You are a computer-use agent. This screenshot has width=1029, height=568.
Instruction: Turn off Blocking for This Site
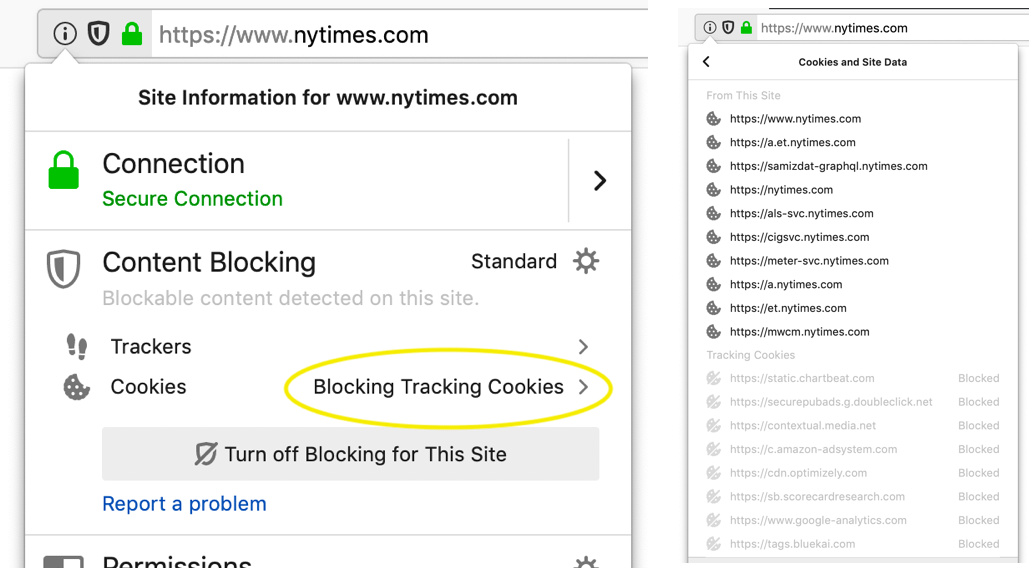[x=350, y=454]
